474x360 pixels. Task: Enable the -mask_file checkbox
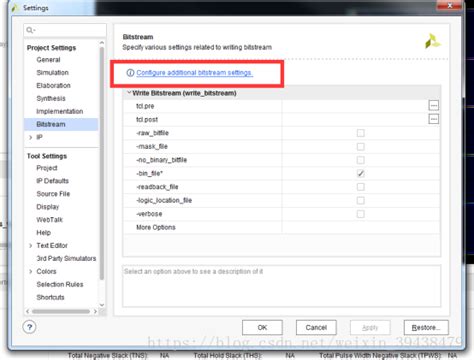[360, 147]
